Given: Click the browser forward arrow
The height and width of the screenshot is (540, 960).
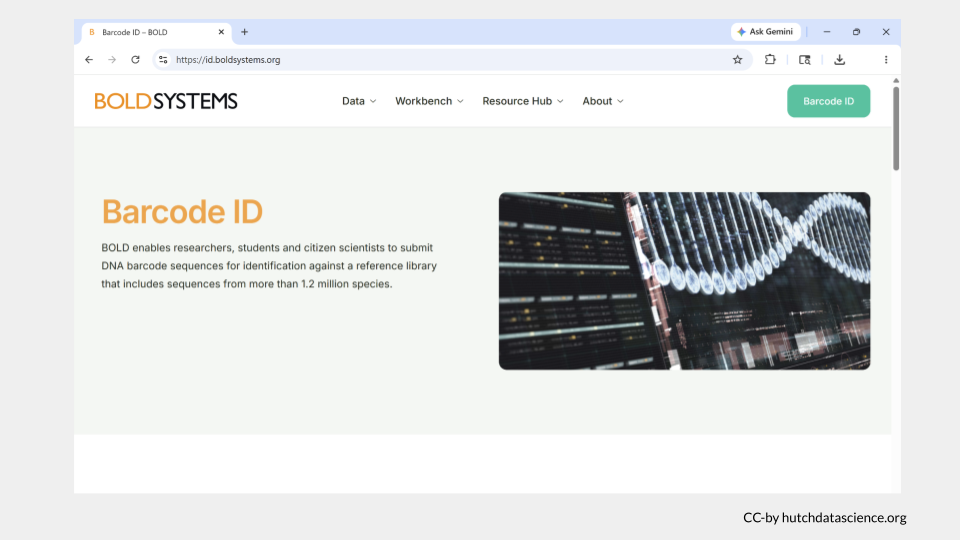Looking at the screenshot, I should pyautogui.click(x=112, y=59).
